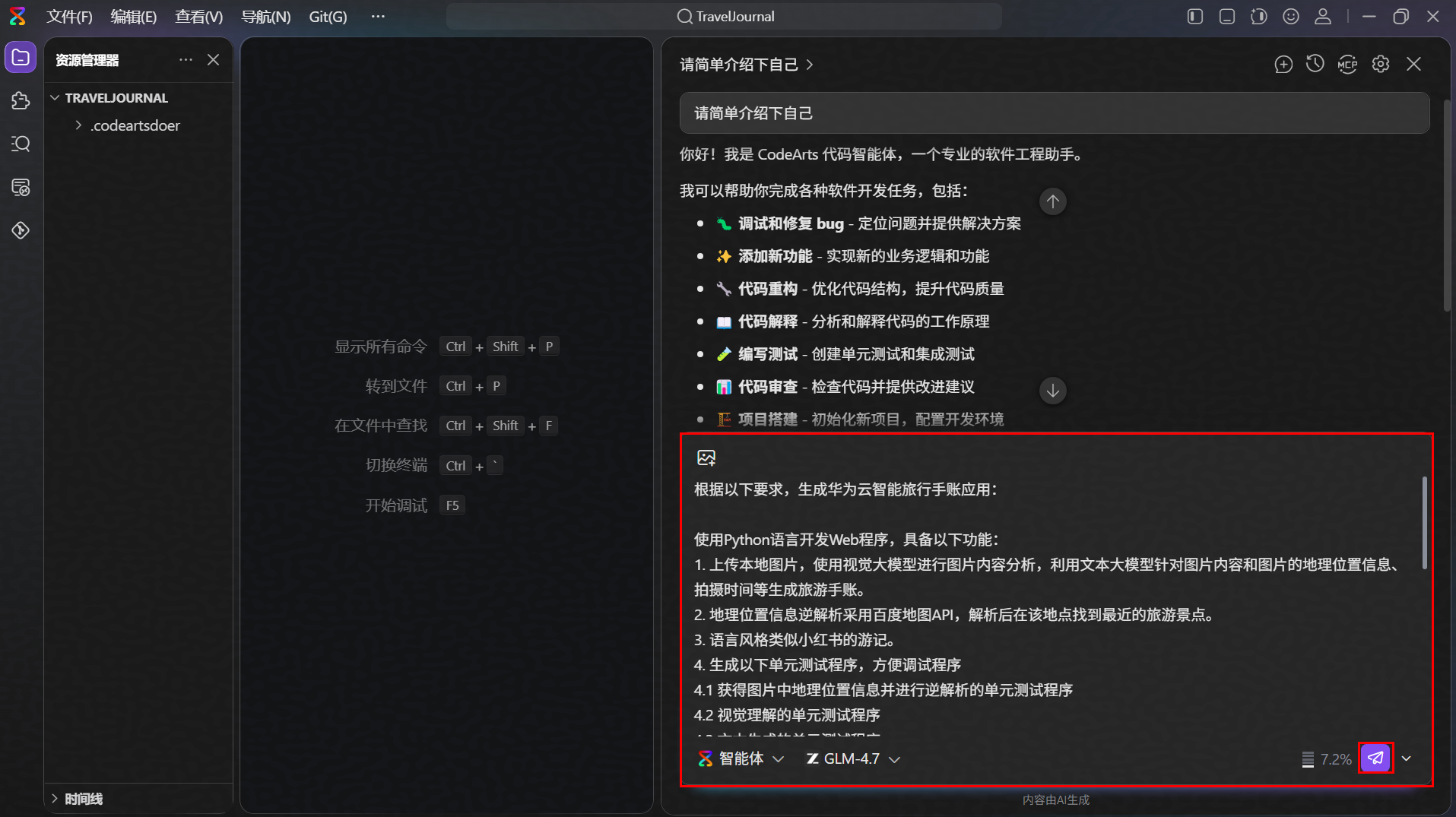The width and height of the screenshot is (1456, 817).
Task: Toggle the bottom panel layout button
Action: (1227, 17)
